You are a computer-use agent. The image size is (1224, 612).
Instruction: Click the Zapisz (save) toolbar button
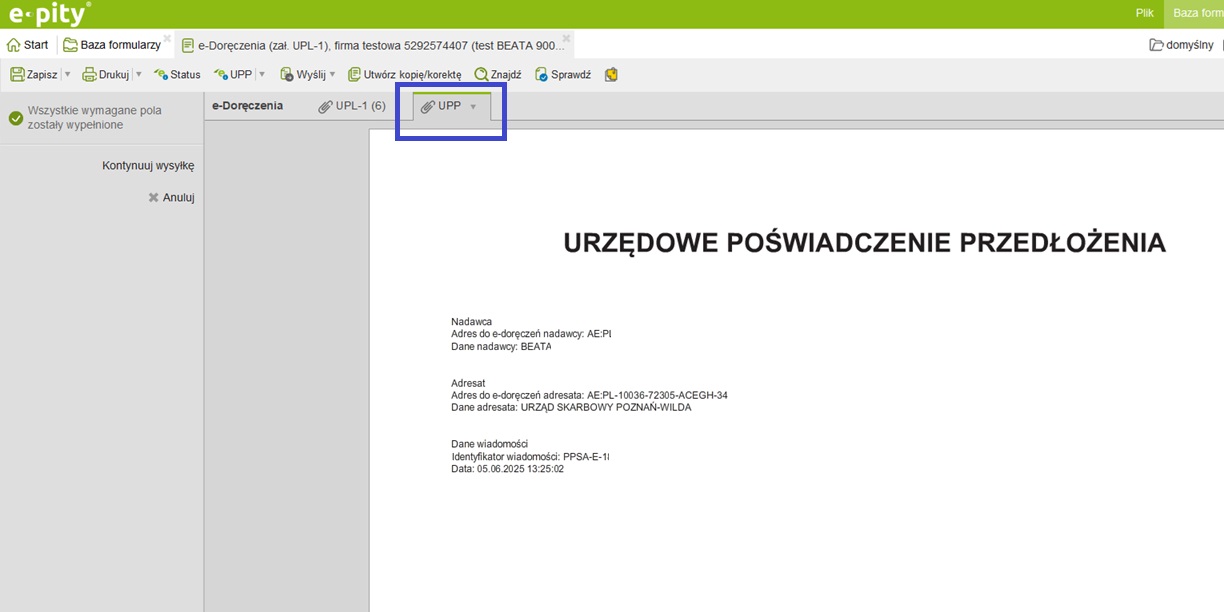point(34,74)
